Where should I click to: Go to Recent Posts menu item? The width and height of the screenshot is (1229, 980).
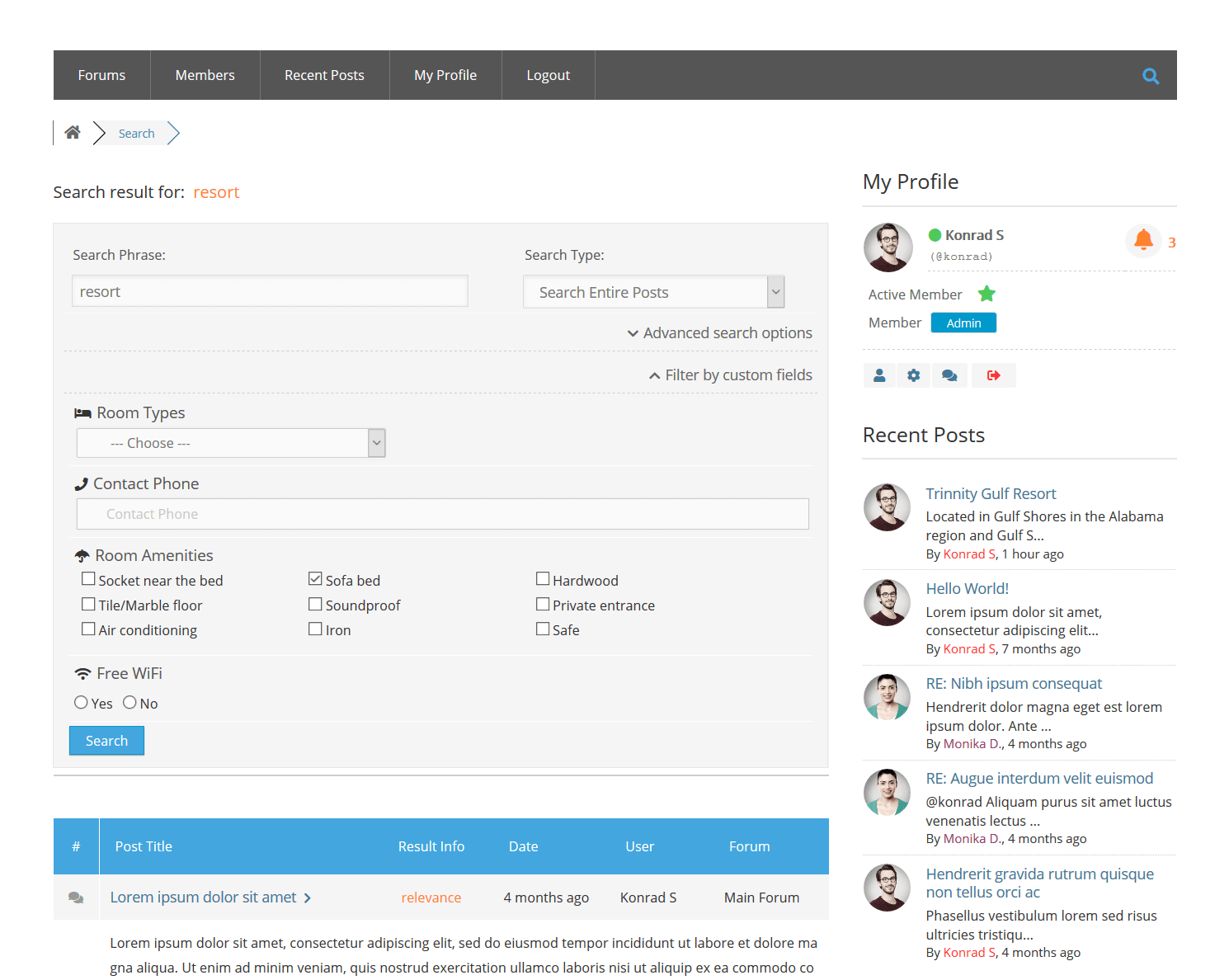324,75
